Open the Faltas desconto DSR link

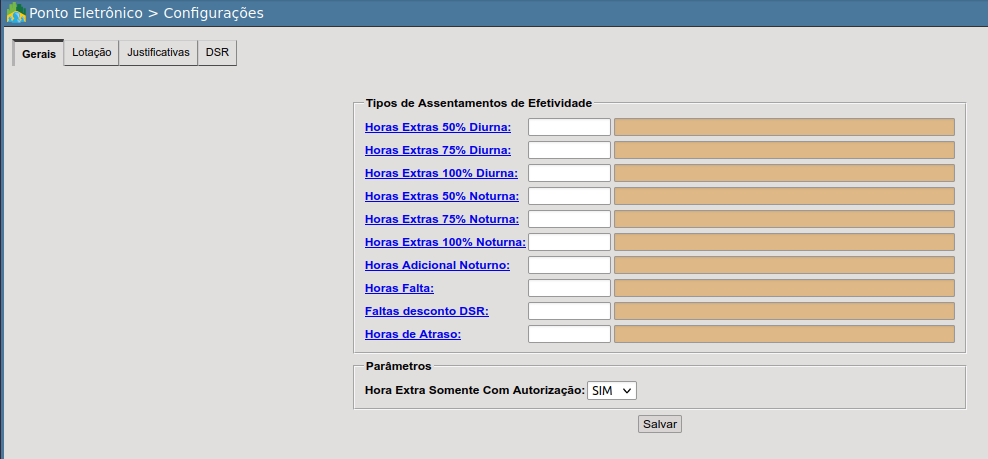coord(427,311)
